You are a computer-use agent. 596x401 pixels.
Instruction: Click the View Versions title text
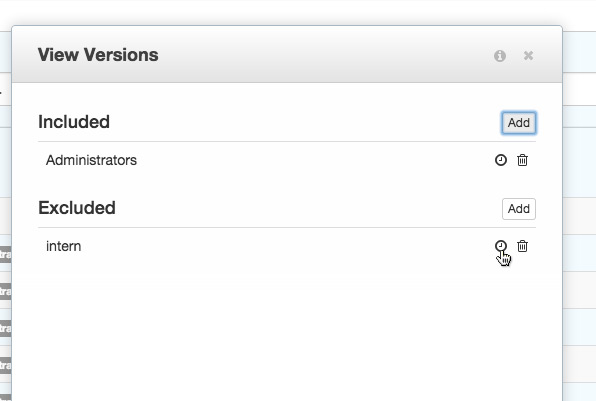coord(98,55)
